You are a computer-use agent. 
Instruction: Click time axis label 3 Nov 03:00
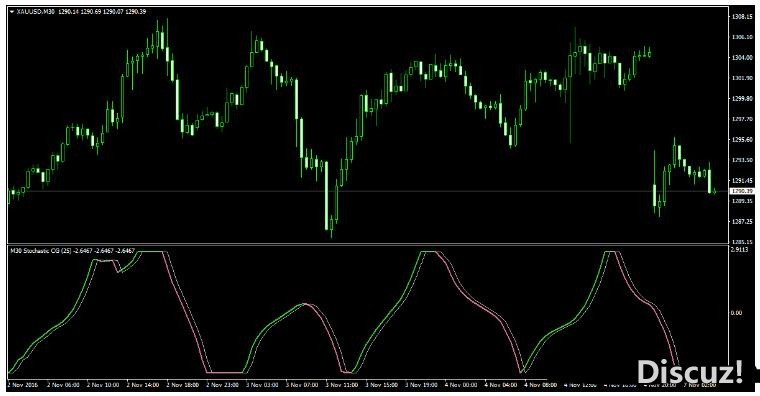point(262,385)
